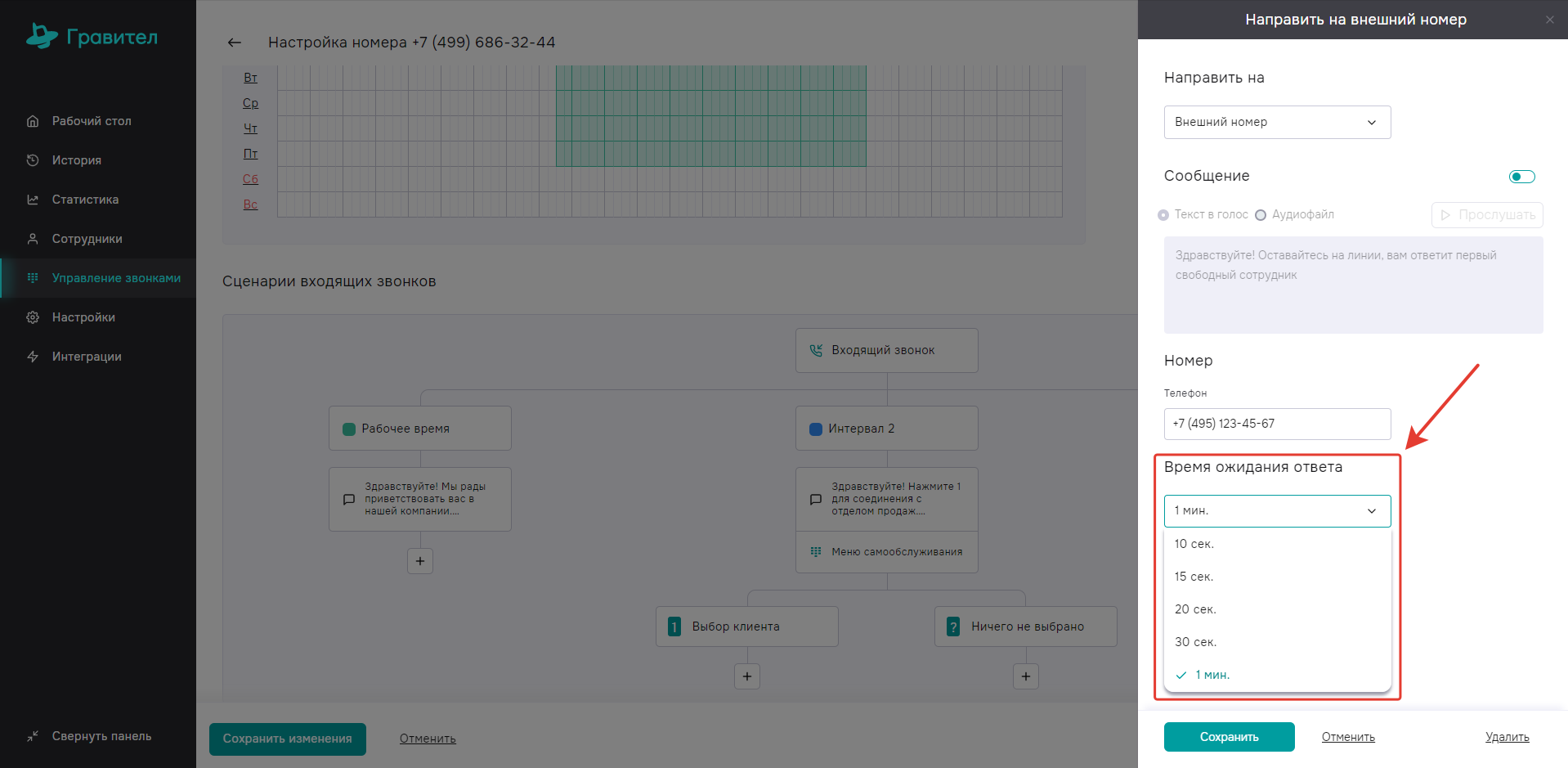This screenshot has width=1568, height=768.
Task: Go to Настройки in the sidebar
Action: click(x=83, y=317)
